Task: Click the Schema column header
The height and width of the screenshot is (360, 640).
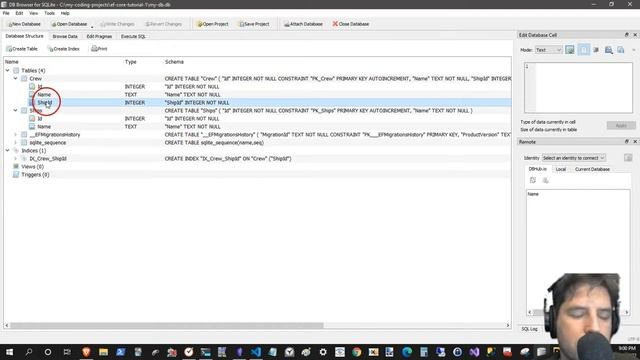Action: (174, 62)
